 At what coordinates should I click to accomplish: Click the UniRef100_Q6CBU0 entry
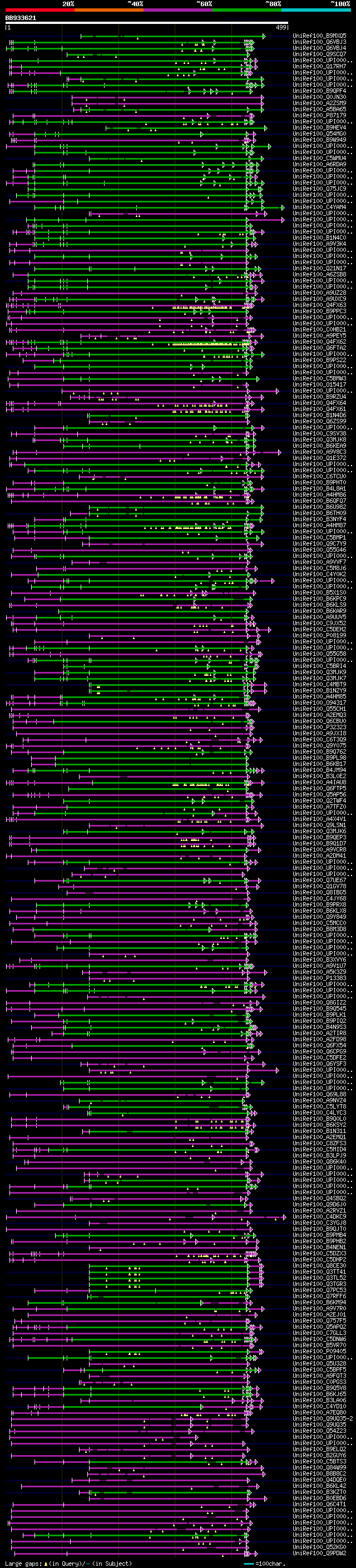click(319, 721)
